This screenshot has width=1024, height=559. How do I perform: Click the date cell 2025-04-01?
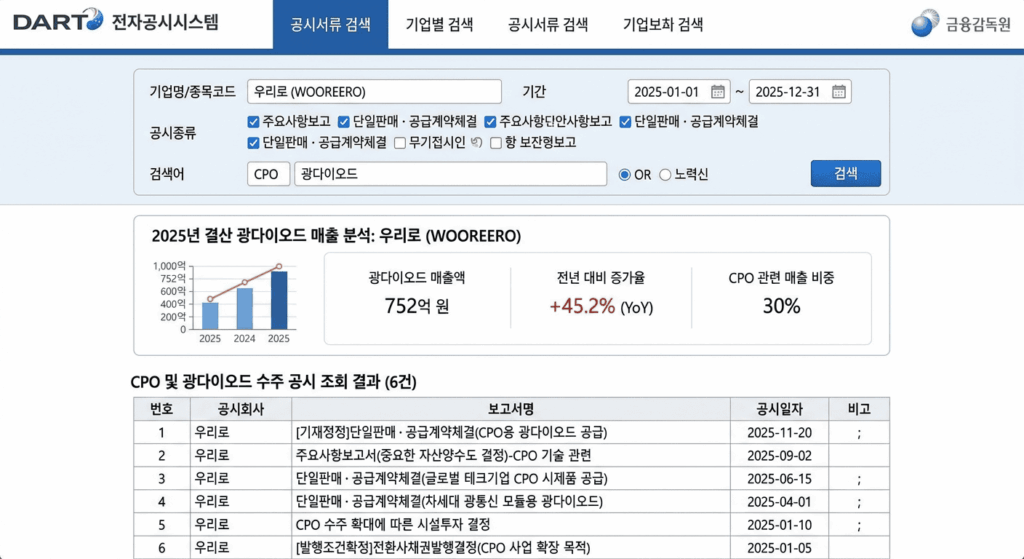coord(779,502)
